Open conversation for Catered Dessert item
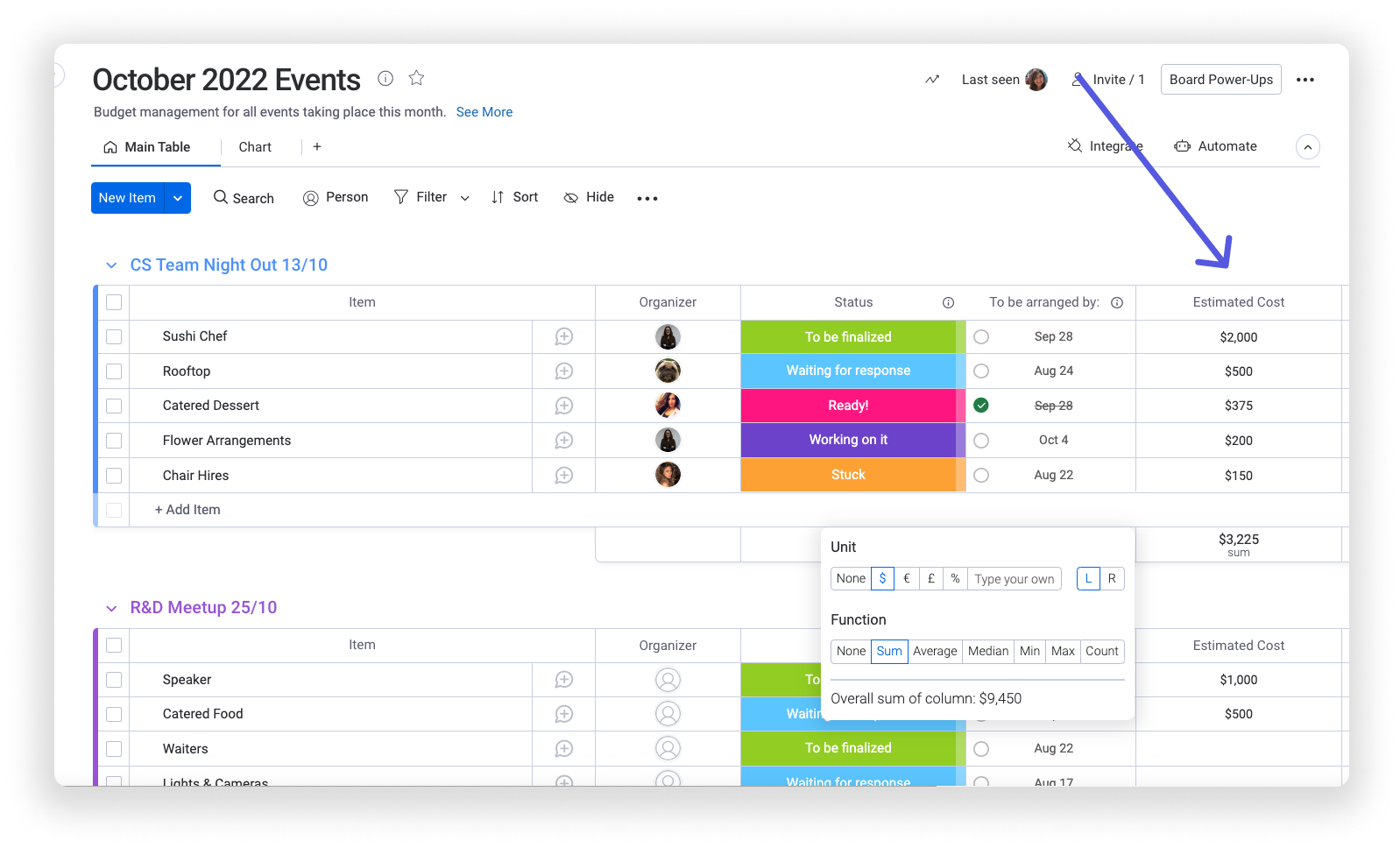Image resolution: width=1400 pixels, height=848 pixels. pyautogui.click(x=564, y=406)
